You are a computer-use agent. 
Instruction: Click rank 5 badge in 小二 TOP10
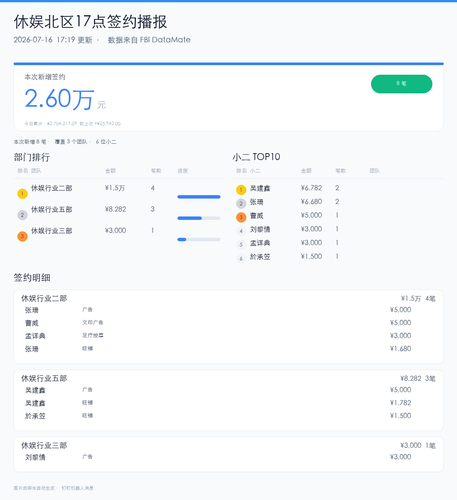241,244
